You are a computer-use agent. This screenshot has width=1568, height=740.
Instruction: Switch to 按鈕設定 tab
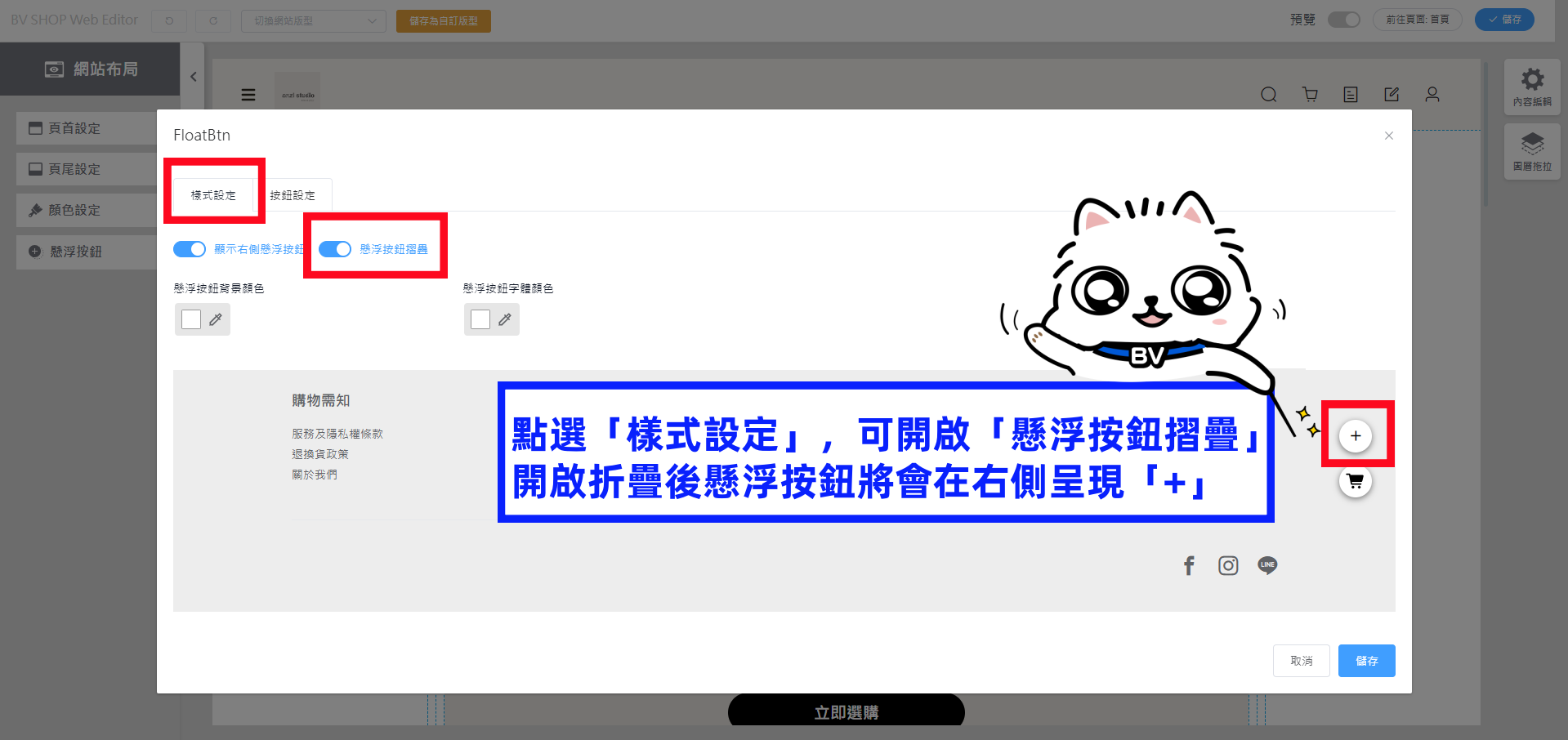pyautogui.click(x=293, y=195)
